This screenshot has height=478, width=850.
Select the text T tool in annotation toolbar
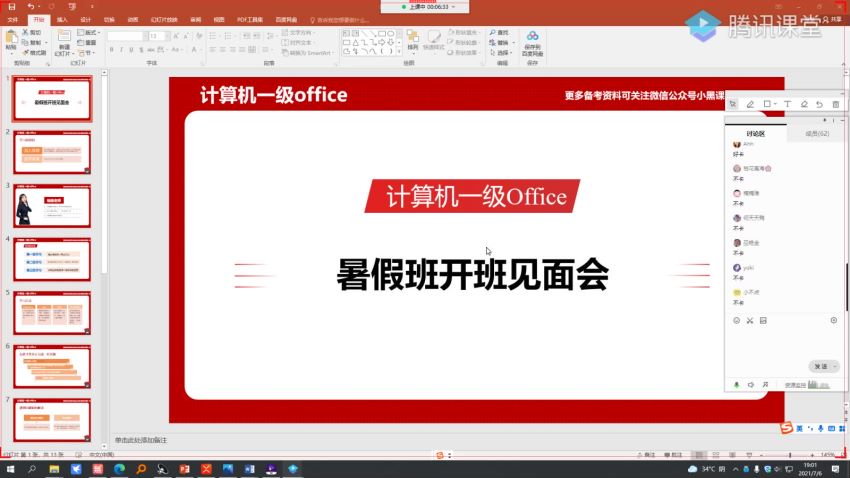[788, 104]
